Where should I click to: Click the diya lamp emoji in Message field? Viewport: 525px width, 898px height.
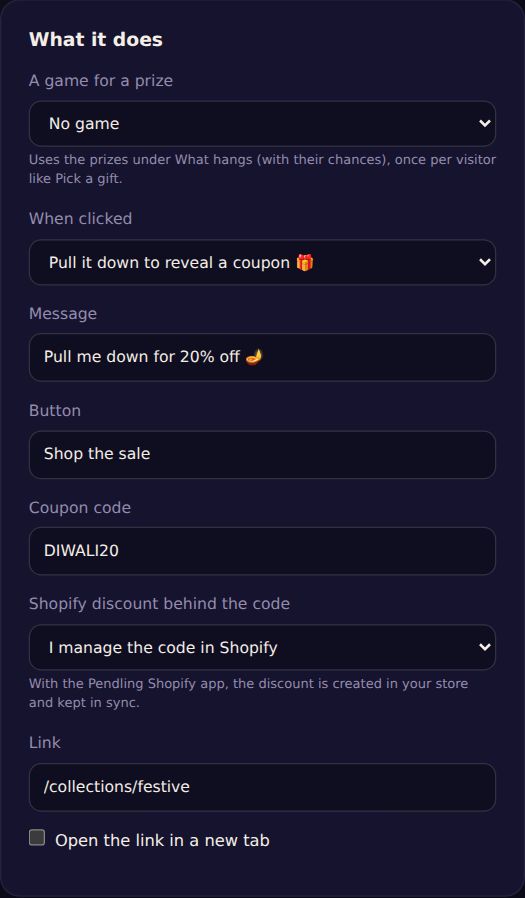(x=254, y=357)
